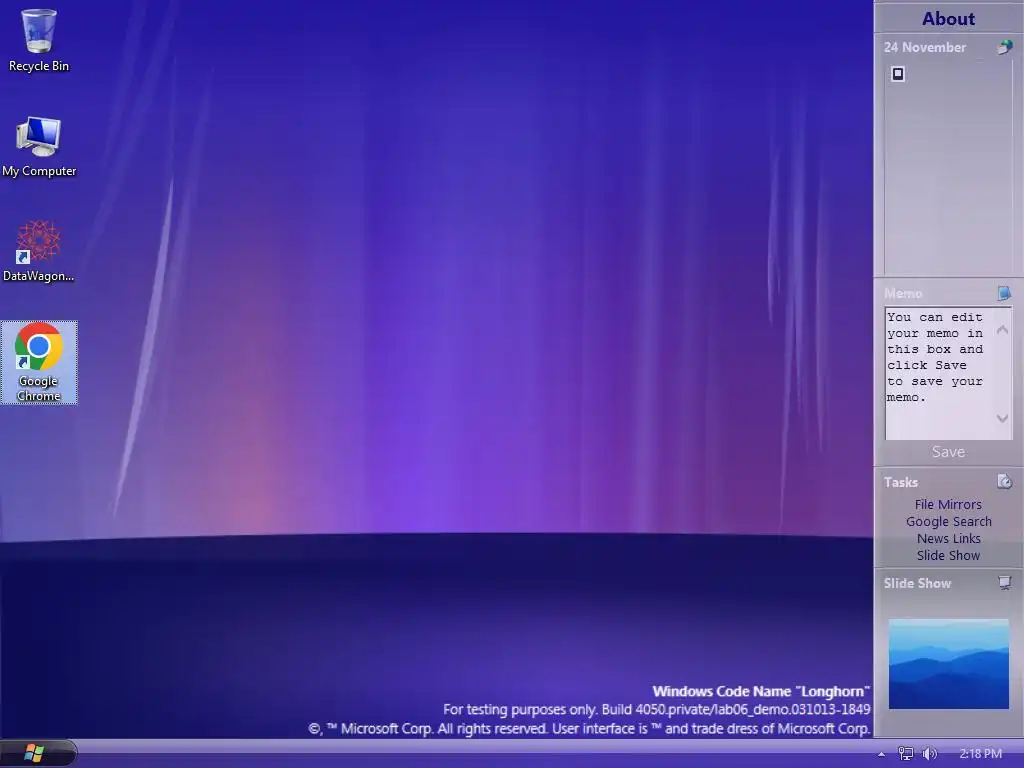This screenshot has width=1024, height=768.
Task: Click the Slide Show tile heading
Action: pyautogui.click(x=918, y=583)
